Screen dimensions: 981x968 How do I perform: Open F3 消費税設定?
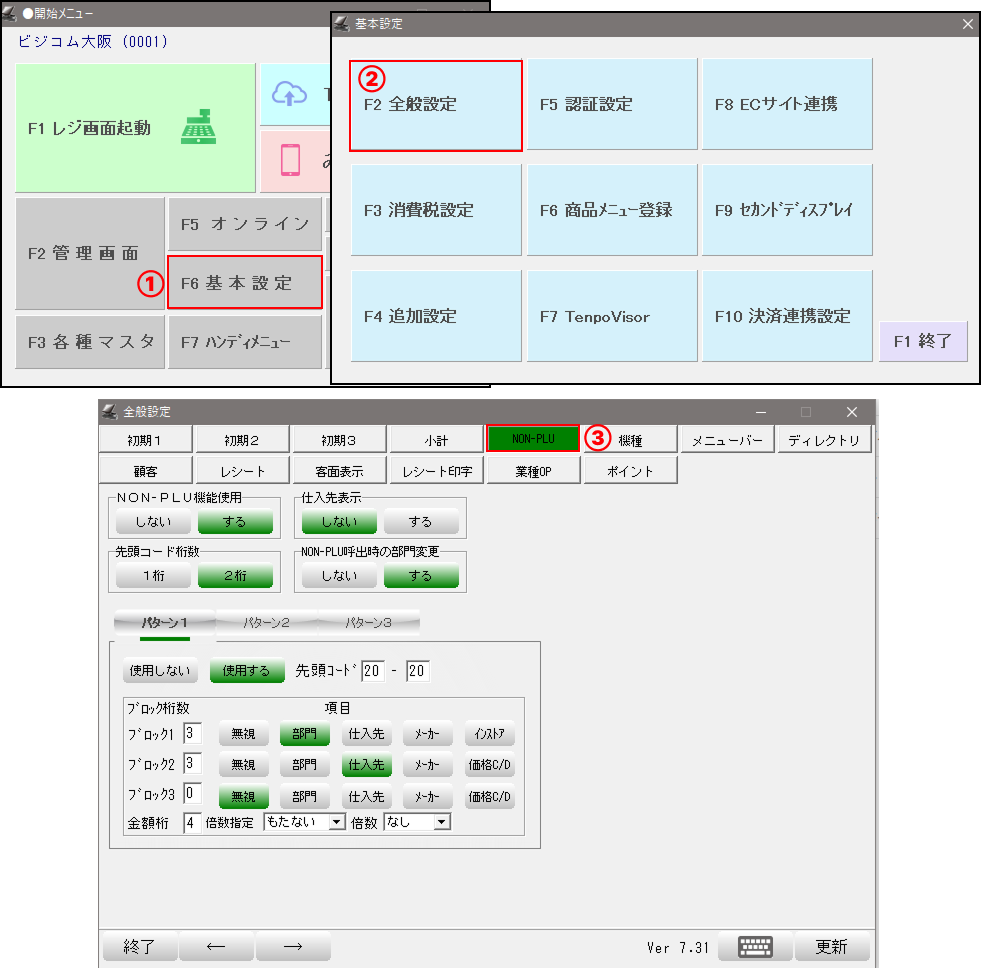click(x=436, y=210)
